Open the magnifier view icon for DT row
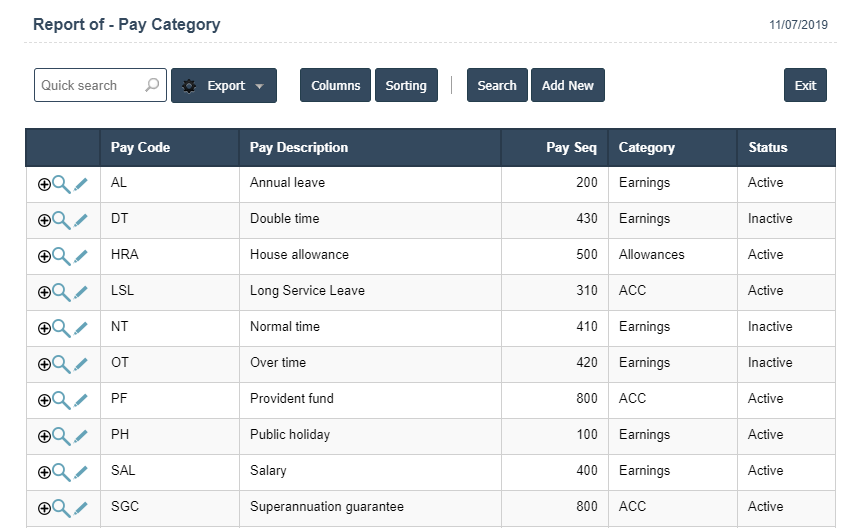The width and height of the screenshot is (853, 528). [x=62, y=220]
